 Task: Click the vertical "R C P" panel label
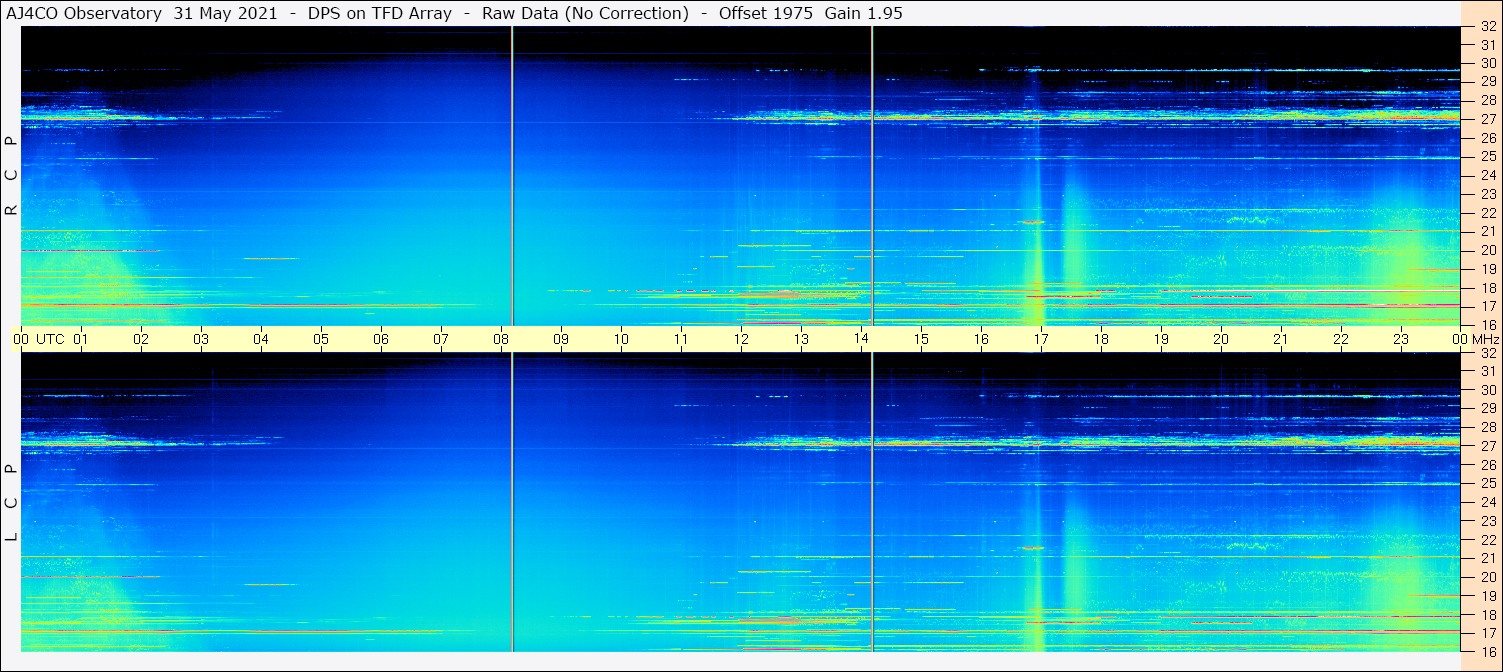11,176
